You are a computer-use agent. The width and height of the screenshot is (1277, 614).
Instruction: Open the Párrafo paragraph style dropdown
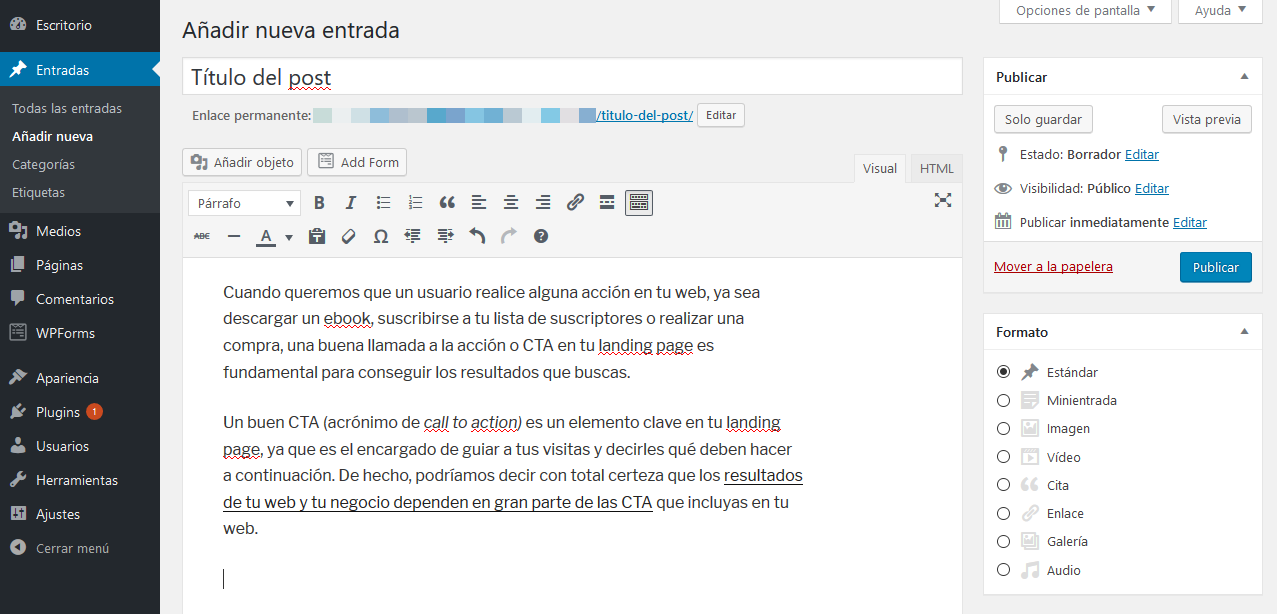[x=243, y=202]
